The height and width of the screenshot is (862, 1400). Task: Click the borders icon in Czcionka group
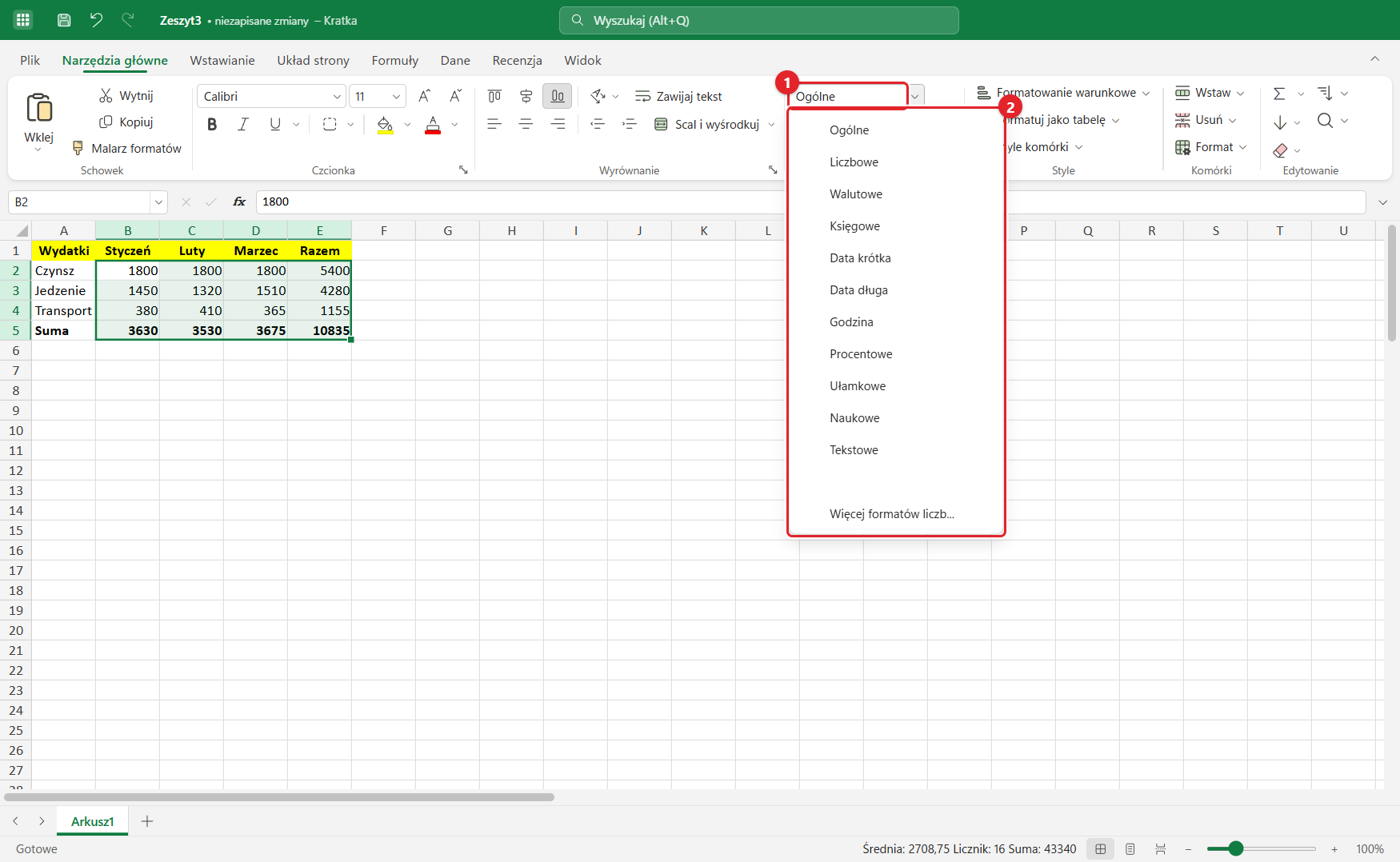point(330,124)
